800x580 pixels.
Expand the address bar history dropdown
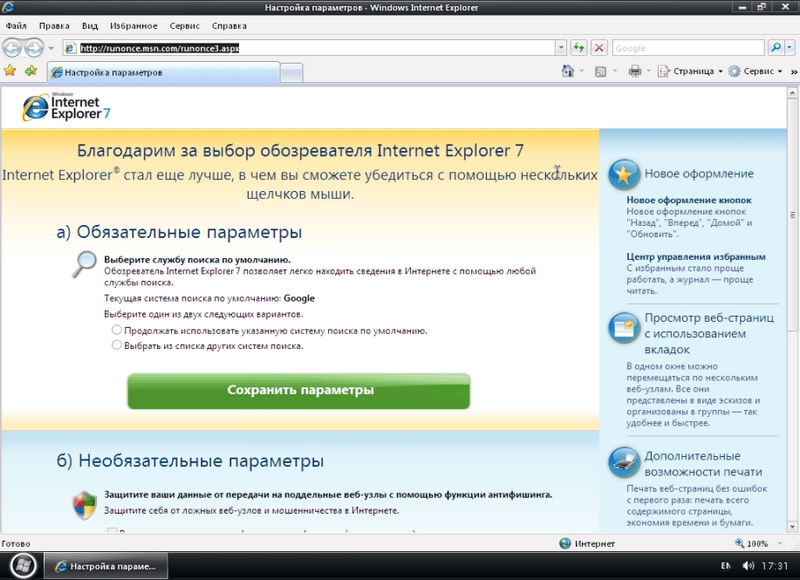tap(561, 48)
